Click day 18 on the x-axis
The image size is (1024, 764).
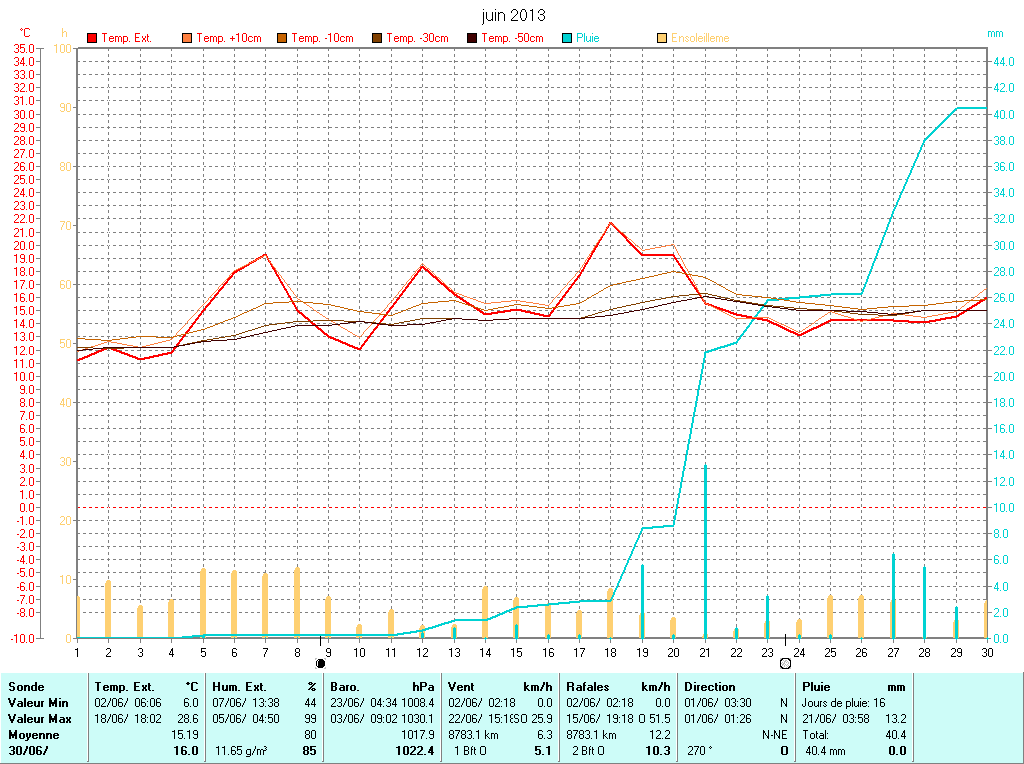click(609, 652)
